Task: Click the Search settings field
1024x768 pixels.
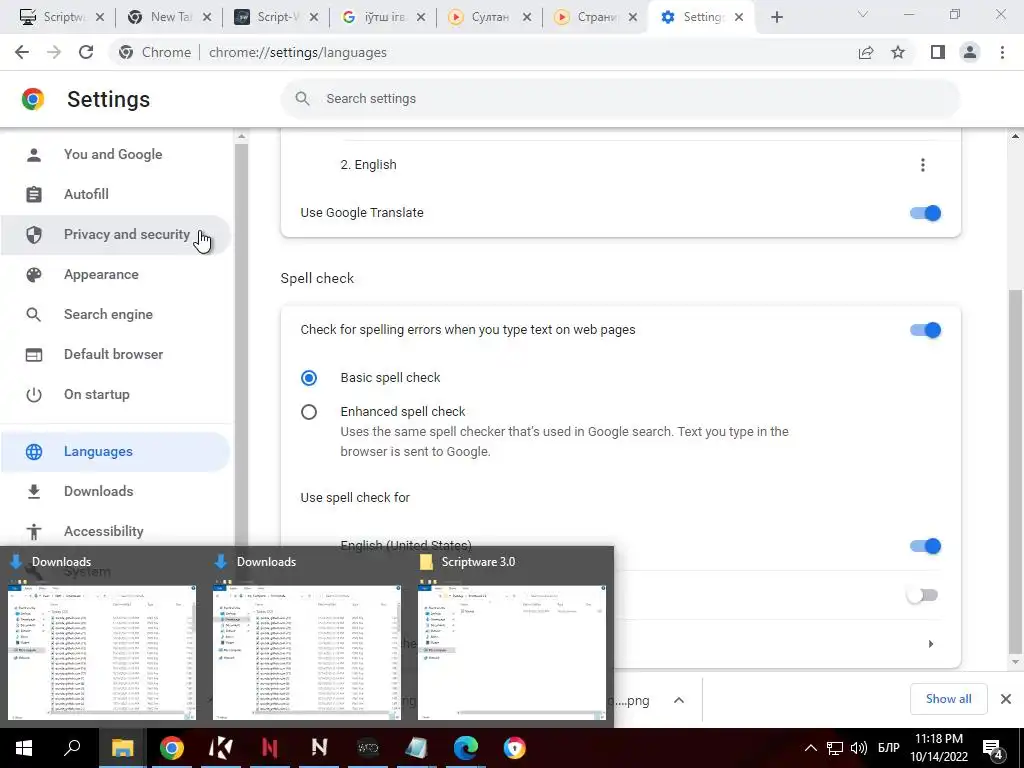Action: (x=620, y=99)
